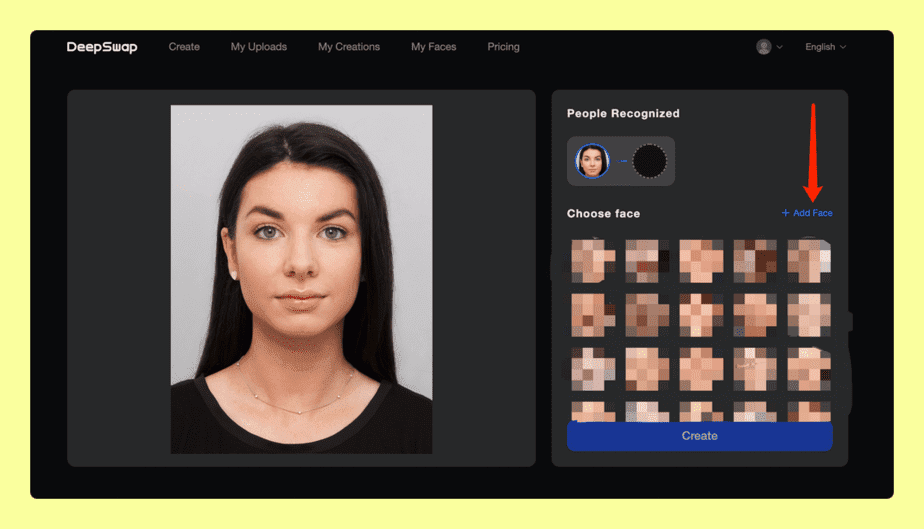The width and height of the screenshot is (924, 529).
Task: Choose third face in second row
Action: [701, 315]
